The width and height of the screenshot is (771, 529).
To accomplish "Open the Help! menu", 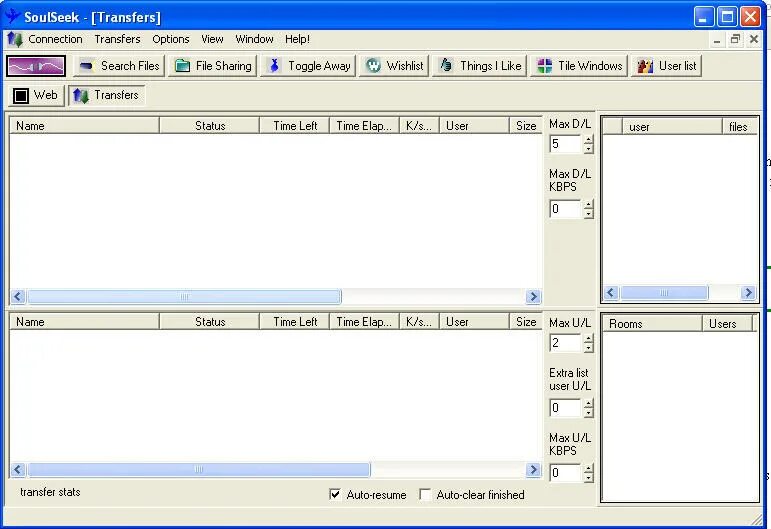I will point(297,39).
